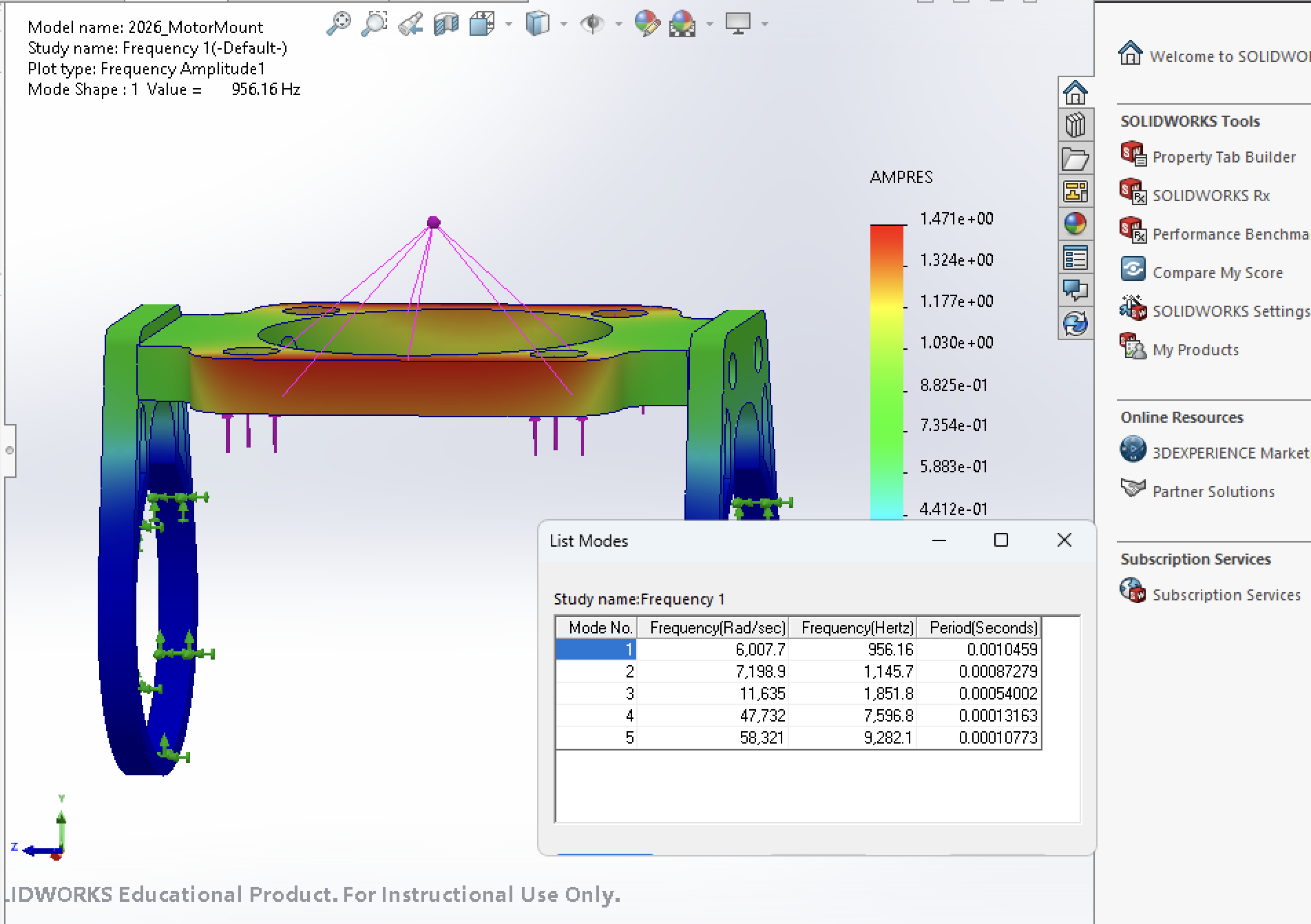Open the Design Library panel icon

[1076, 125]
